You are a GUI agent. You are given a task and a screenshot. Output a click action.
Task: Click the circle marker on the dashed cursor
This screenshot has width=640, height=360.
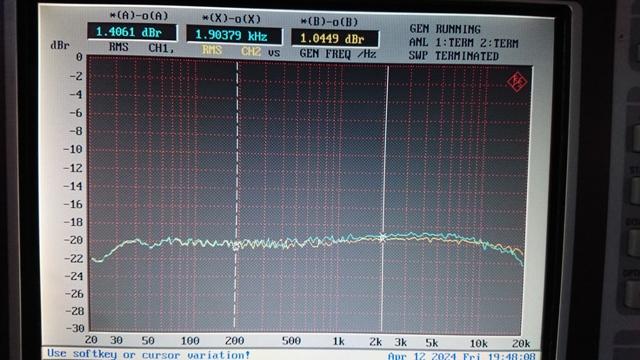coord(236,246)
